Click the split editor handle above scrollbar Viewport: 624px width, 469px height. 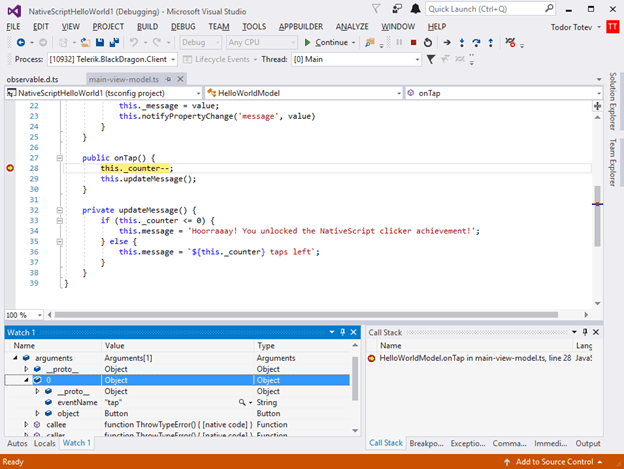597,106
